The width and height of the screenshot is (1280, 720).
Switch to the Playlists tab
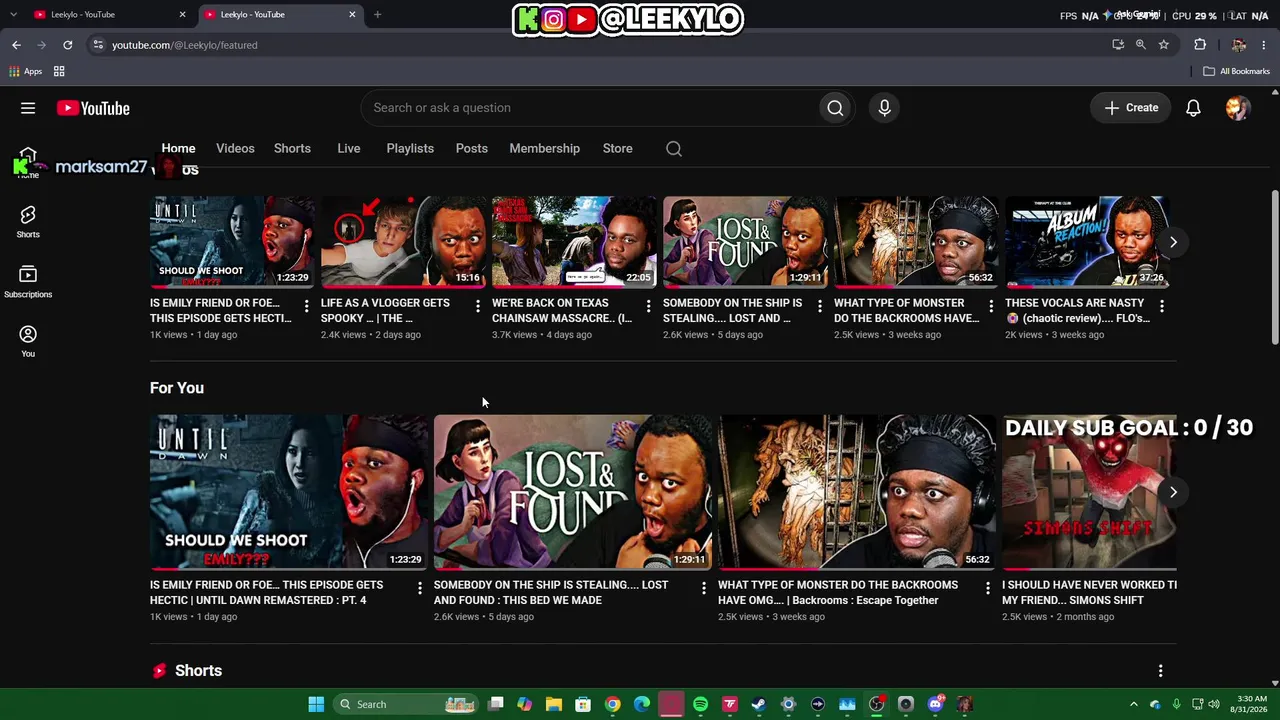pos(410,149)
